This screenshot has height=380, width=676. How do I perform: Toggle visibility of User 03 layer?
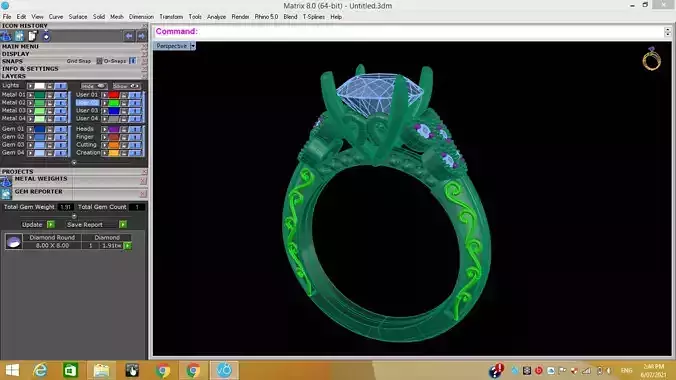[135, 111]
